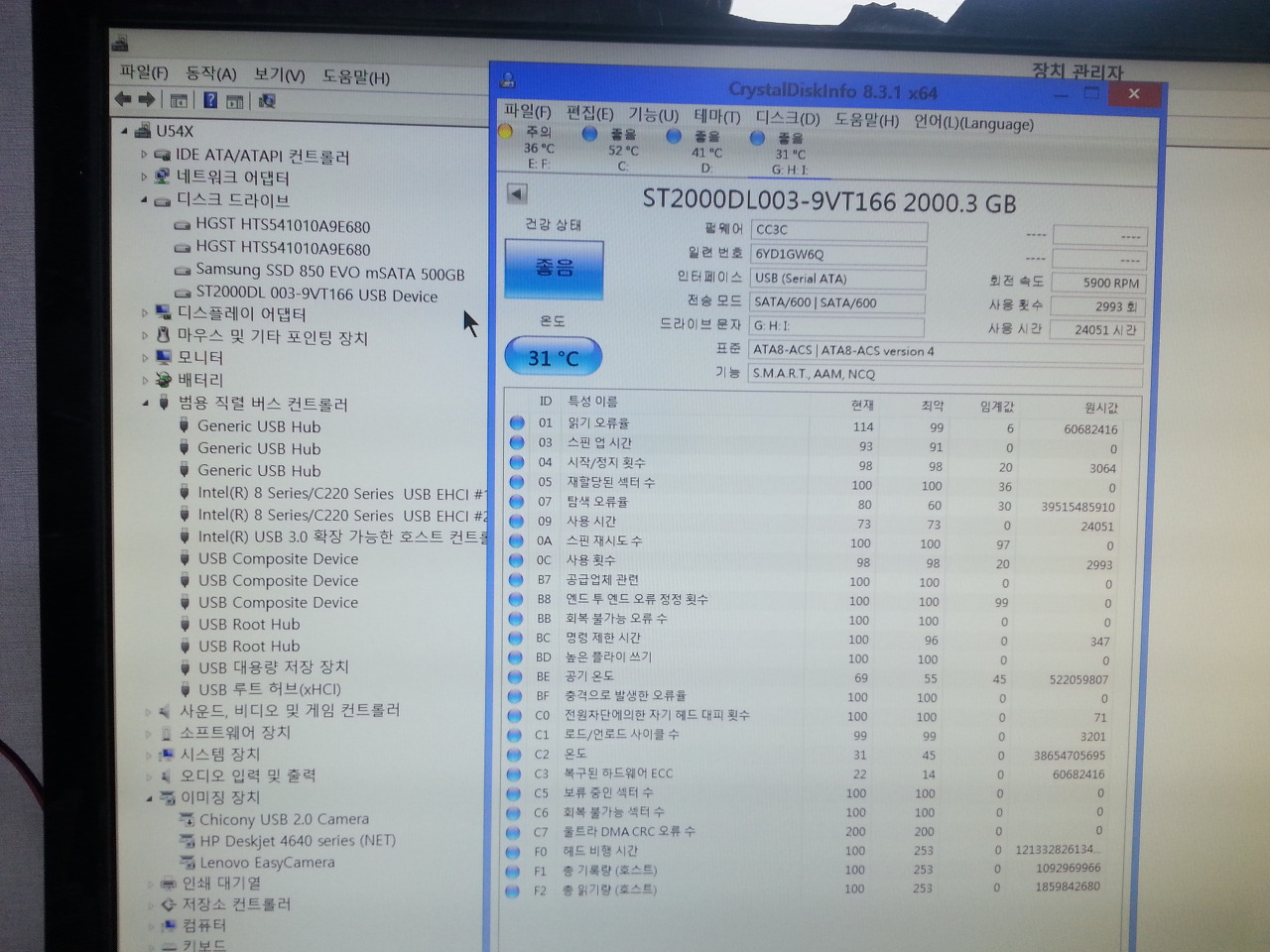
Task: Click the blue status dot for attribute F2
Action: click(x=512, y=891)
